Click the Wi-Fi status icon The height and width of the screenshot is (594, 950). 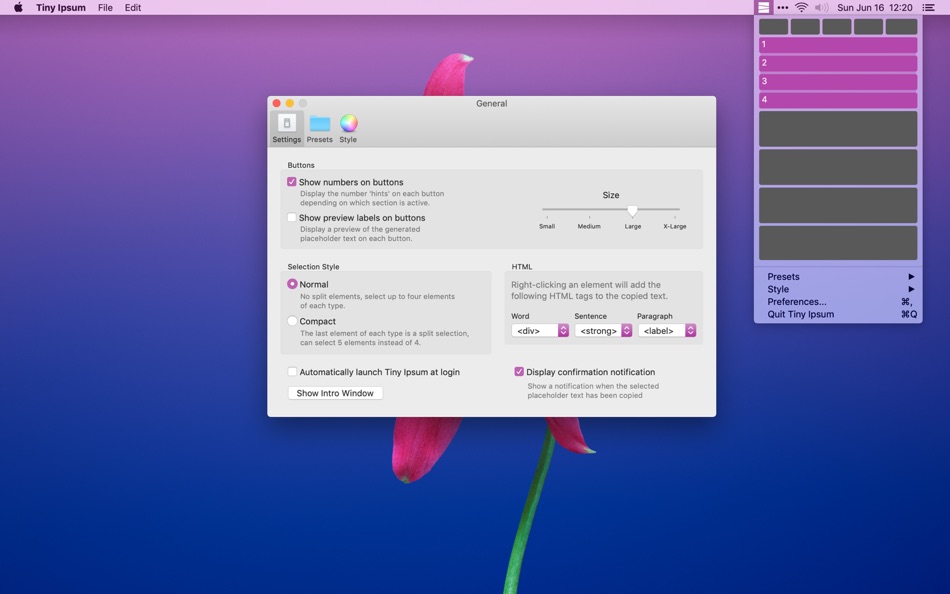801,7
